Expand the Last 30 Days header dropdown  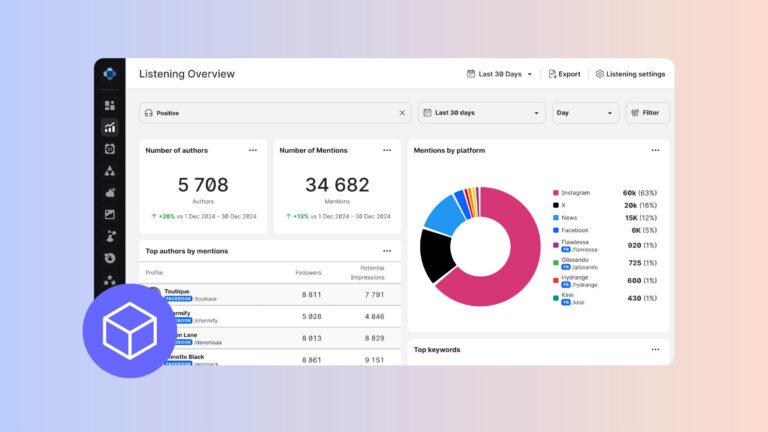(500, 74)
